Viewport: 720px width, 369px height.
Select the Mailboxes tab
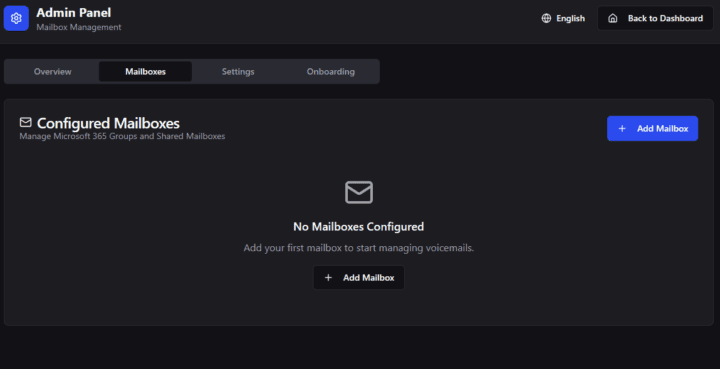tap(146, 72)
